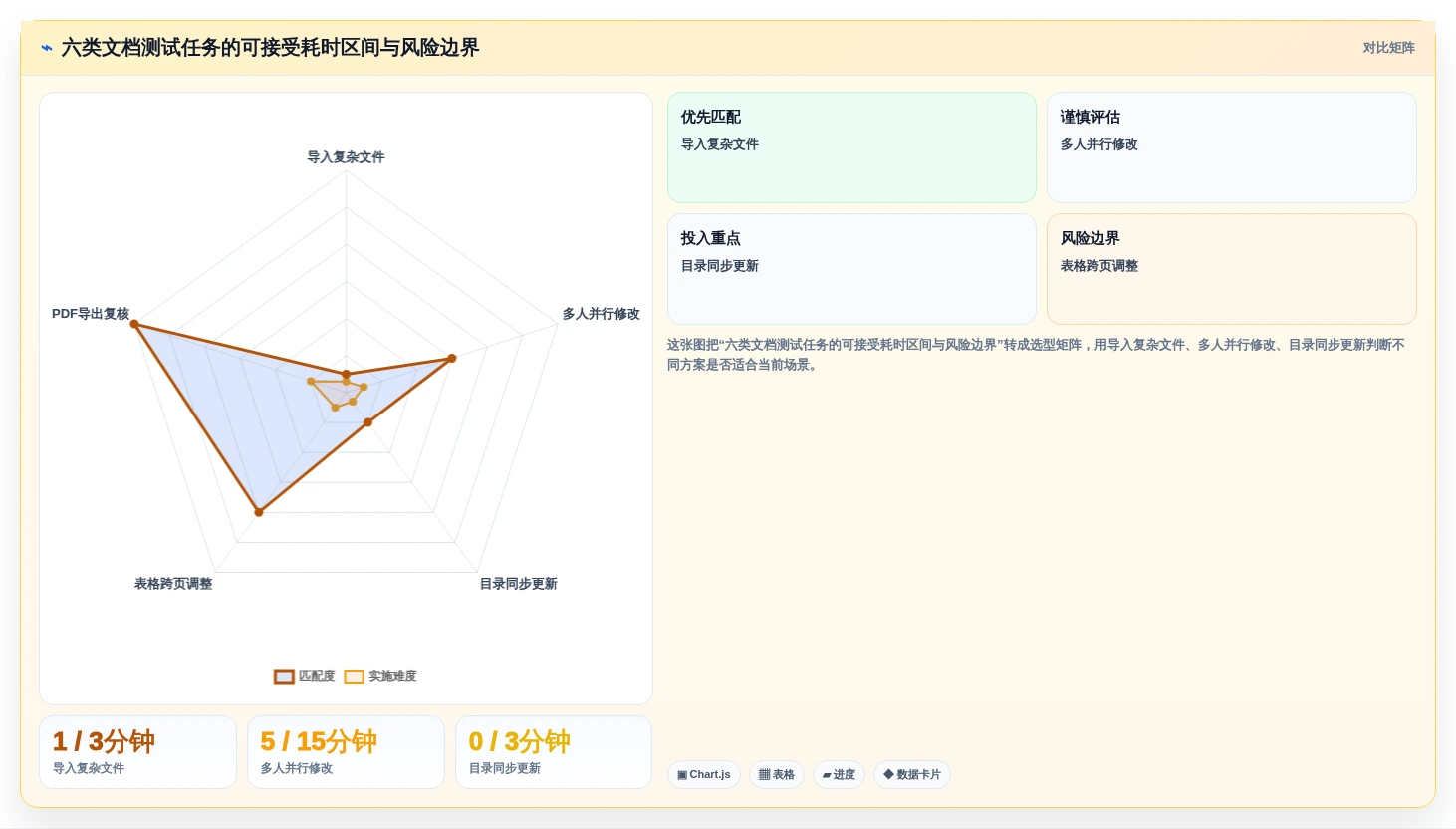Click the 实施难度 legend label
Image resolution: width=1456 pixels, height=829 pixels.
(392, 676)
